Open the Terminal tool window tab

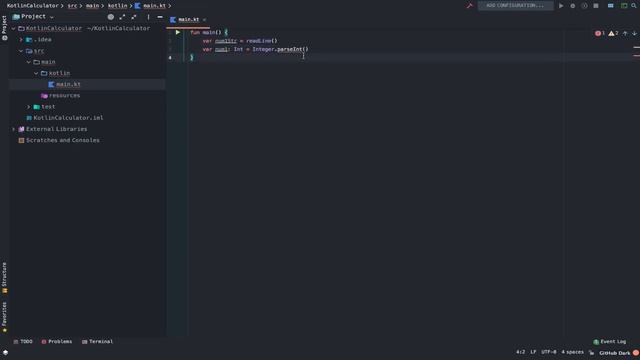(x=97, y=342)
